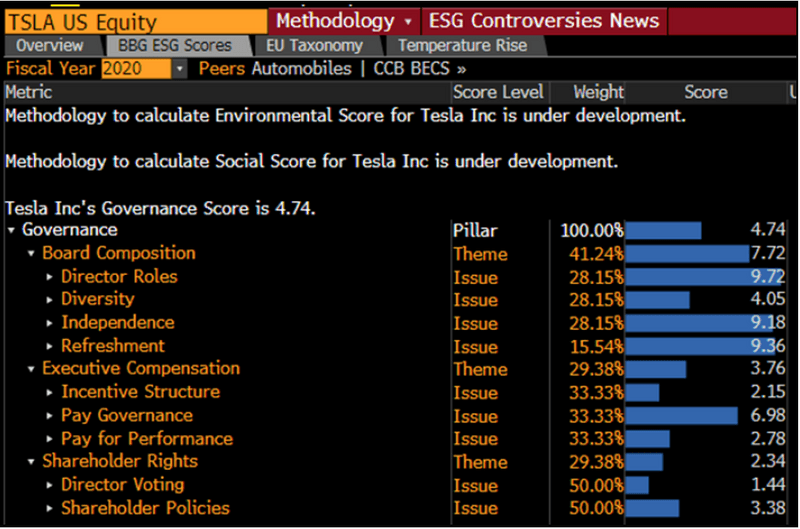Collapse the Executive Compensation theme
The height and width of the screenshot is (529, 800).
pos(31,369)
